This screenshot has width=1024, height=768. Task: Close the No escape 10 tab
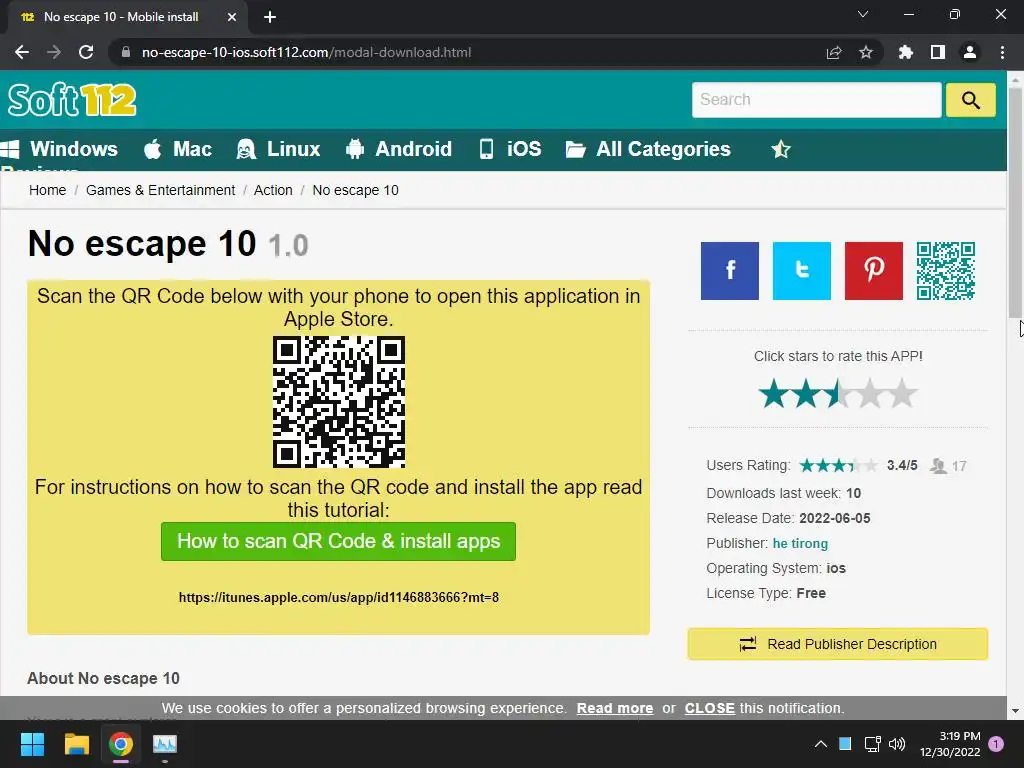point(232,17)
